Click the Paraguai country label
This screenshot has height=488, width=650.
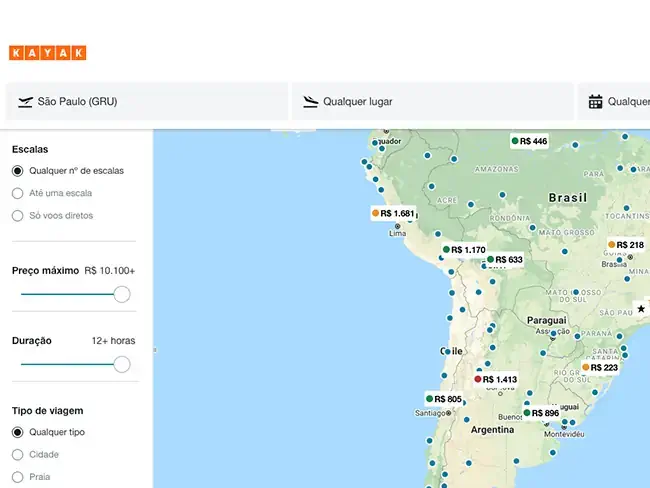[x=546, y=320]
